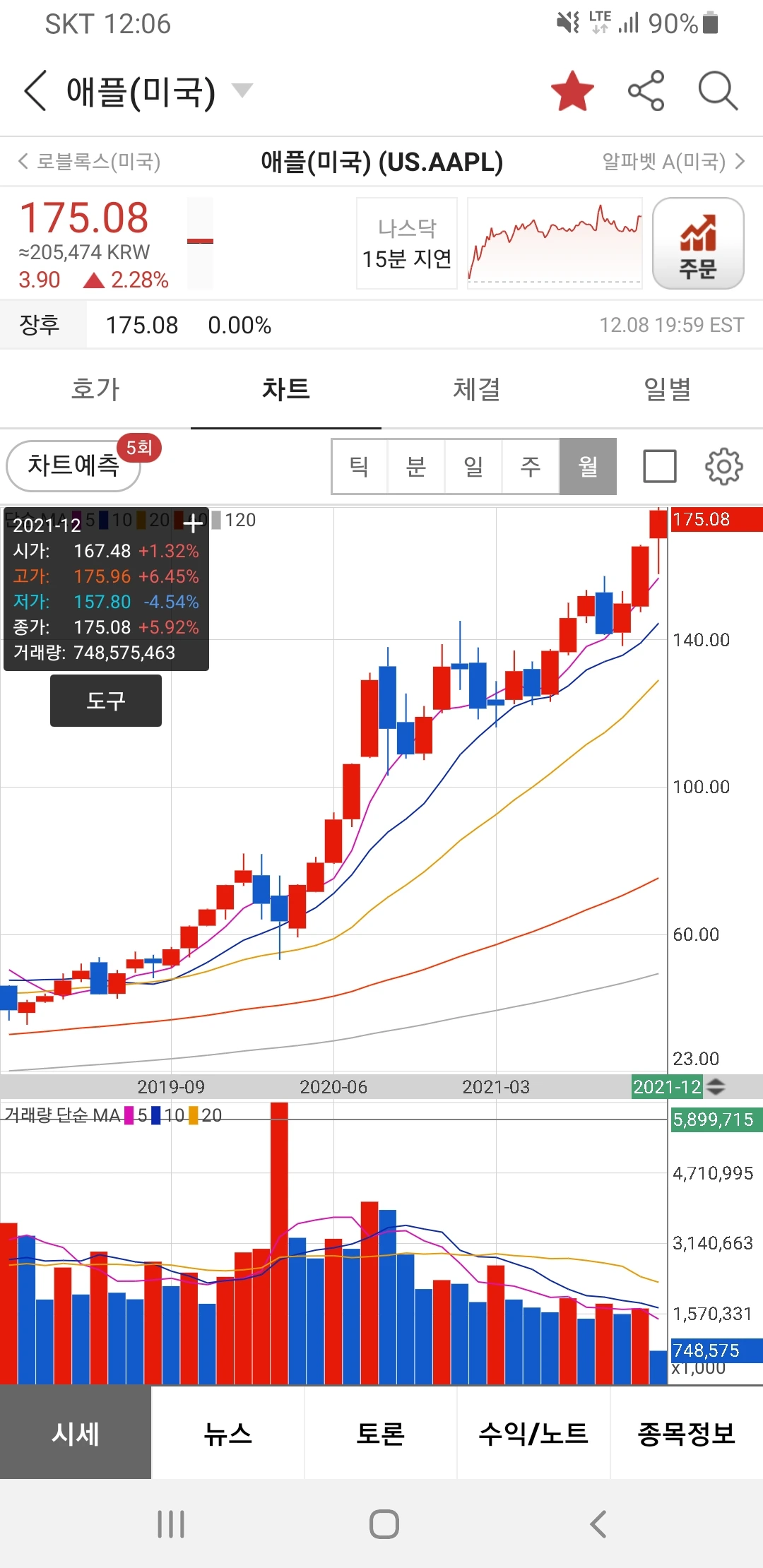Tap the 12.08 19:59 EST timestamp
This screenshot has height=1568, width=763.
pyautogui.click(x=672, y=325)
